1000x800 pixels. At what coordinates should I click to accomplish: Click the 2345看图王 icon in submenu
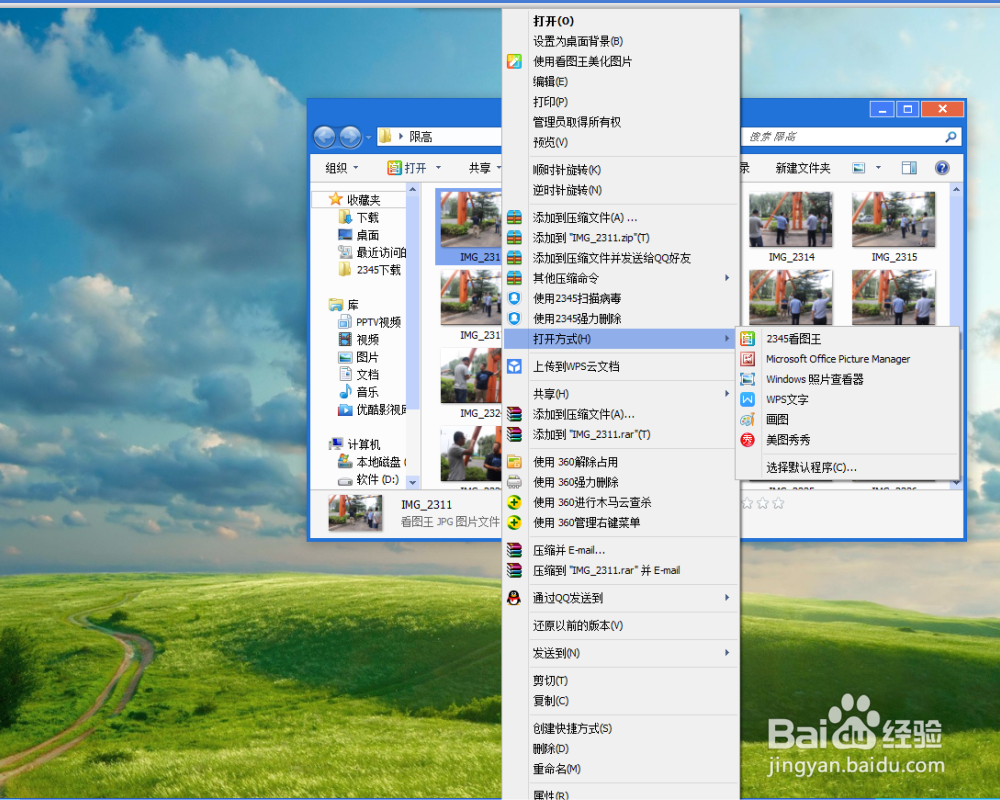click(x=747, y=339)
